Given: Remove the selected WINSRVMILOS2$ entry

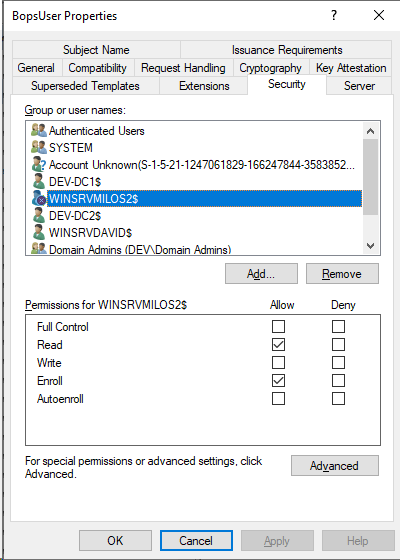Looking at the screenshot, I should pyautogui.click(x=342, y=274).
